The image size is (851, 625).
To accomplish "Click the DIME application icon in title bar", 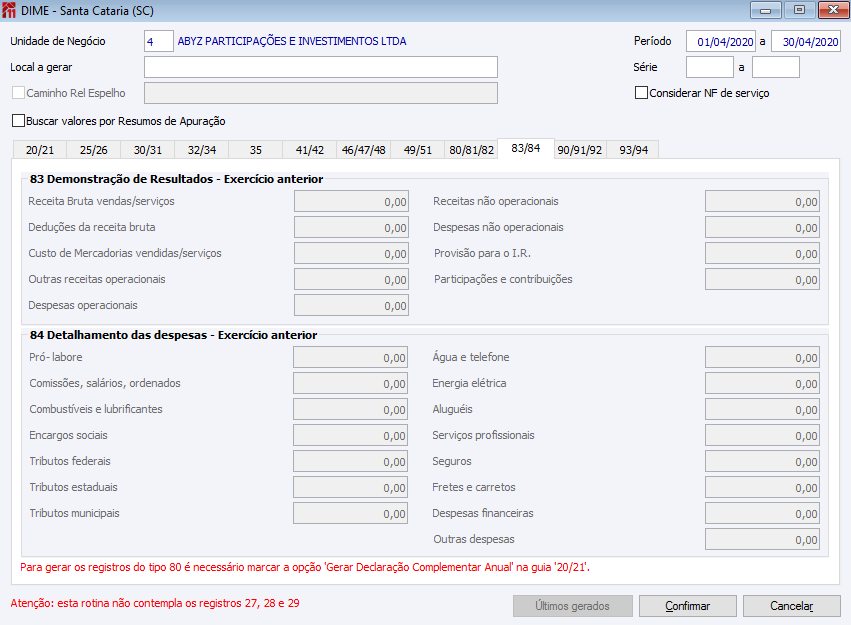I will coord(9,10).
